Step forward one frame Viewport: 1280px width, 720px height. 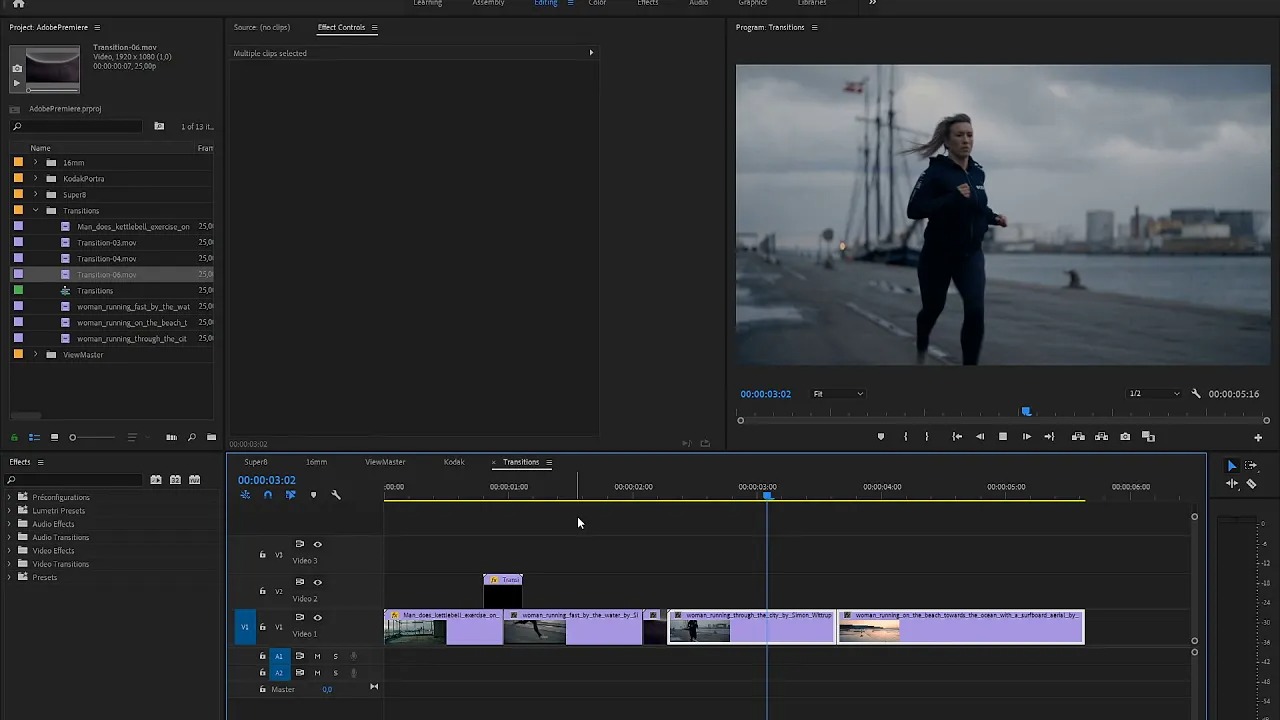pos(1026,437)
